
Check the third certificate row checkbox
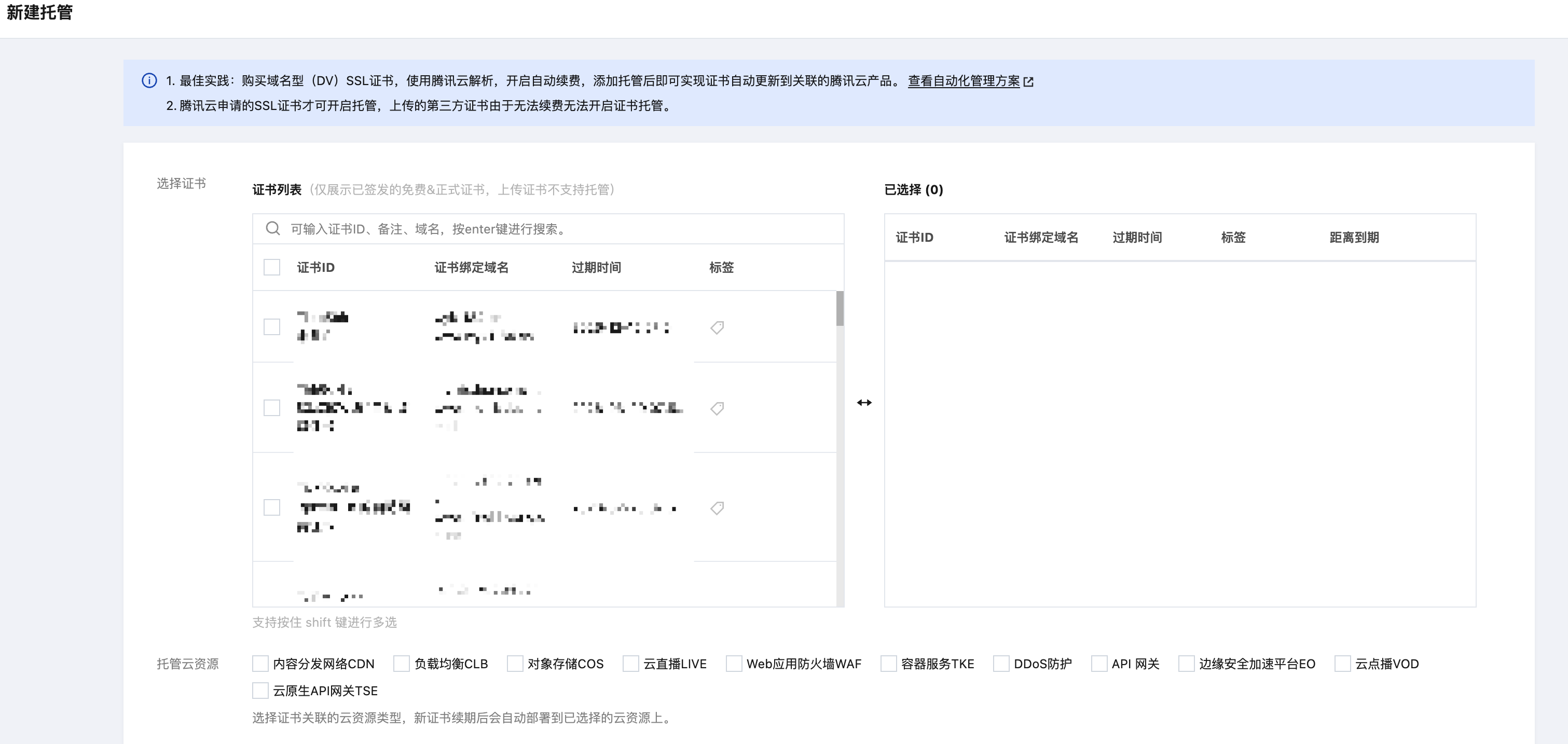tap(271, 507)
